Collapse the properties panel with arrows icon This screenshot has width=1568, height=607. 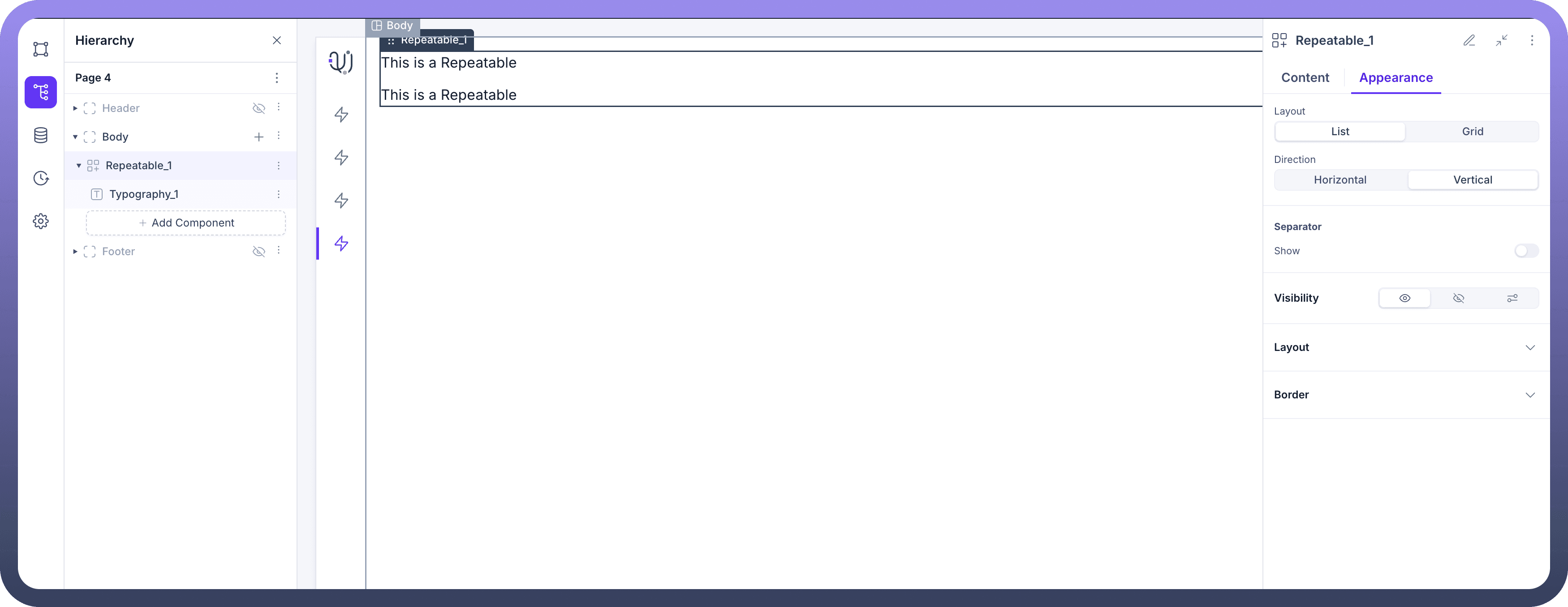click(x=1502, y=41)
